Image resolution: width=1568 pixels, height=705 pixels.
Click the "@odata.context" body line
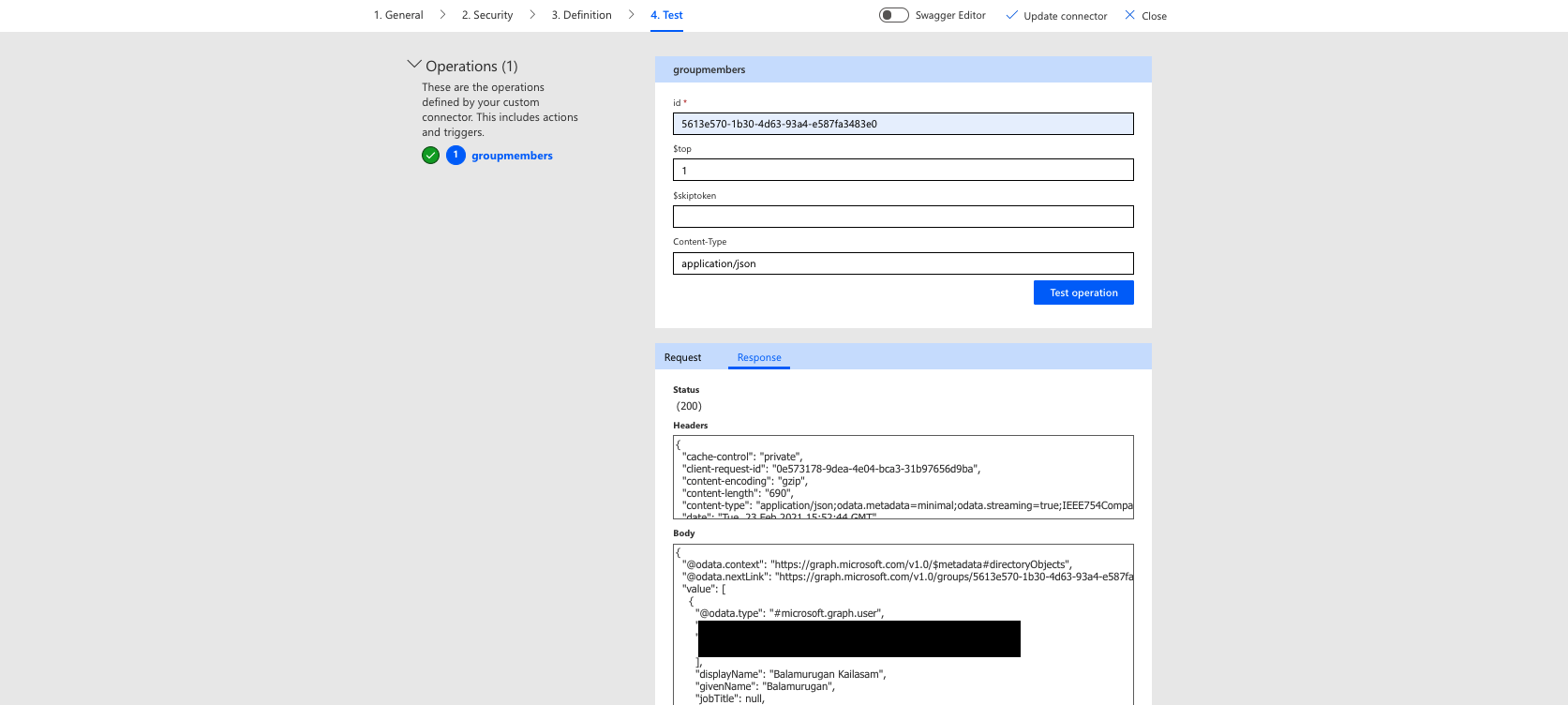point(877,564)
